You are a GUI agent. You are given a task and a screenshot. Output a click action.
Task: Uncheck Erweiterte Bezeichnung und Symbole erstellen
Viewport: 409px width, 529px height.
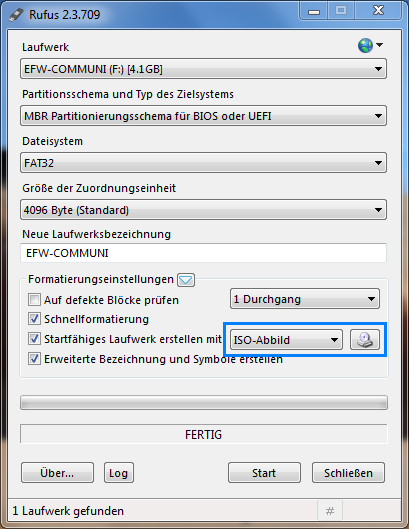[34, 359]
